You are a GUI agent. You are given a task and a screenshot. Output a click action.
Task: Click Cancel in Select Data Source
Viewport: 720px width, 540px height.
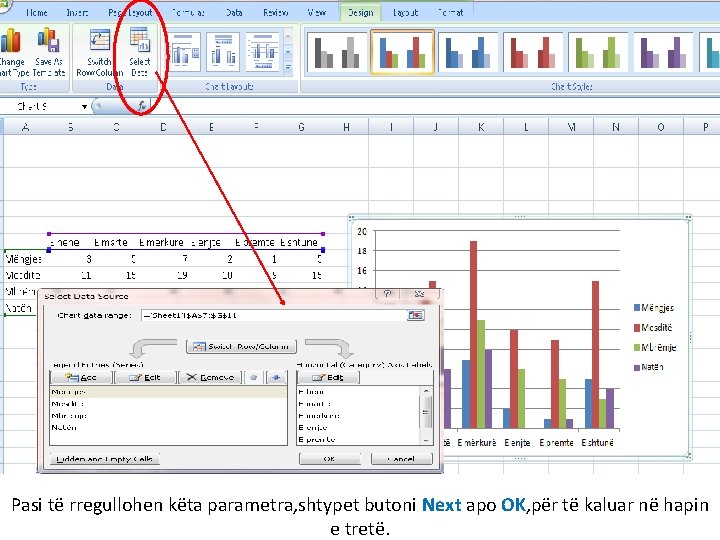coord(402,459)
